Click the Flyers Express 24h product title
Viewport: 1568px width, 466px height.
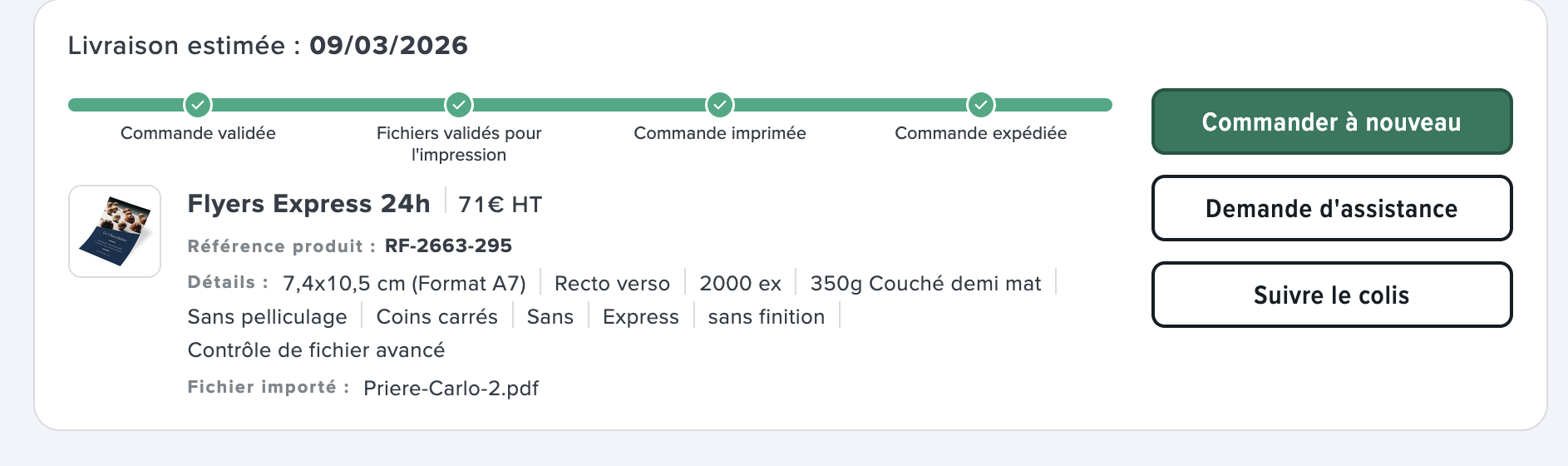[x=308, y=204]
